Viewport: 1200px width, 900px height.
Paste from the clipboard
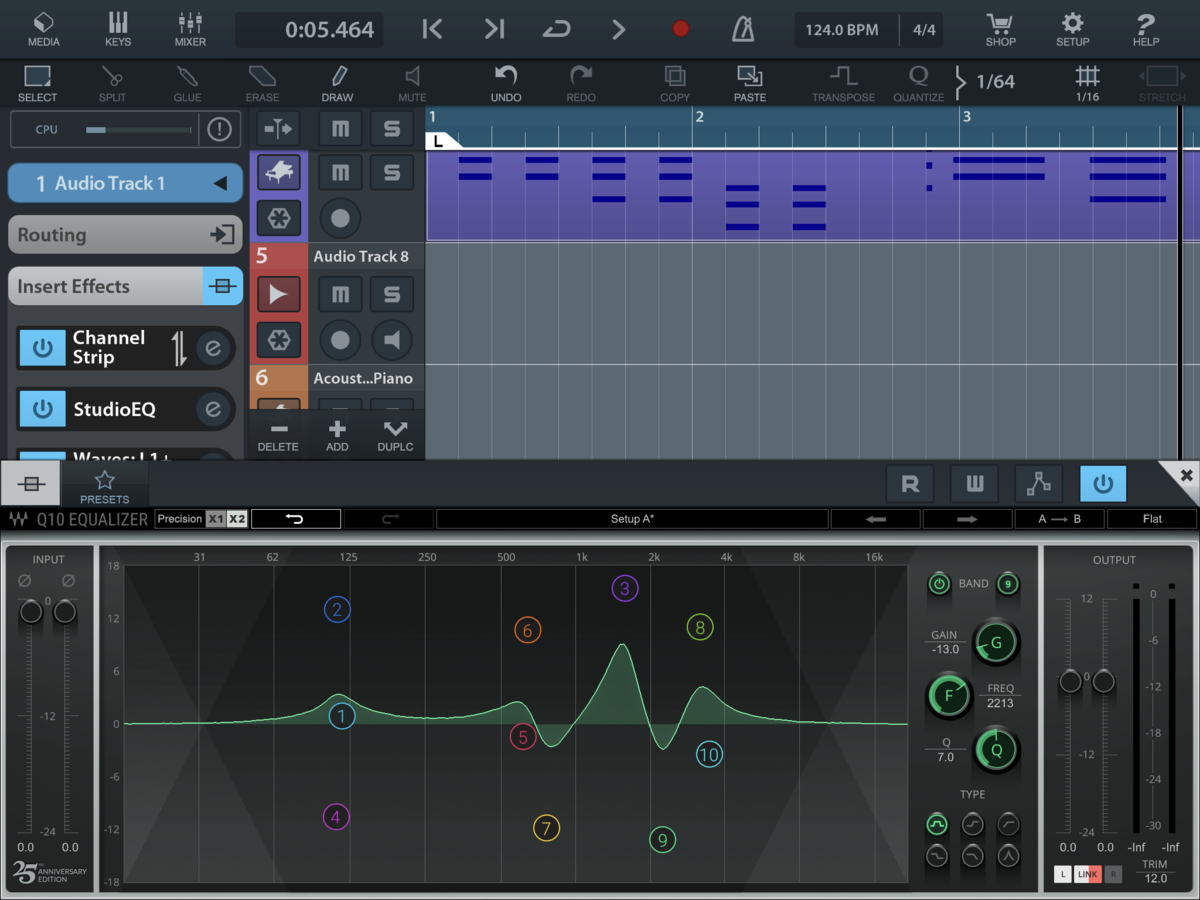coord(750,83)
